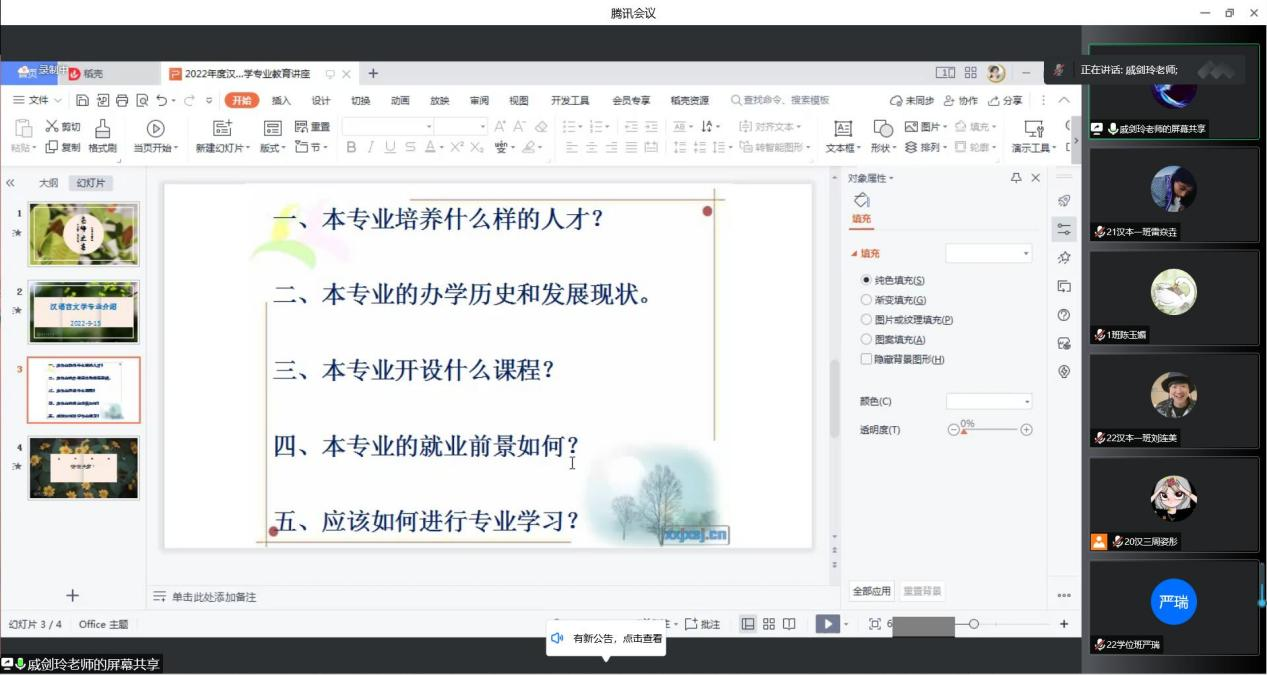1267x675 pixels.
Task: Add new slide with plus button below thumbnails
Action: [72, 595]
